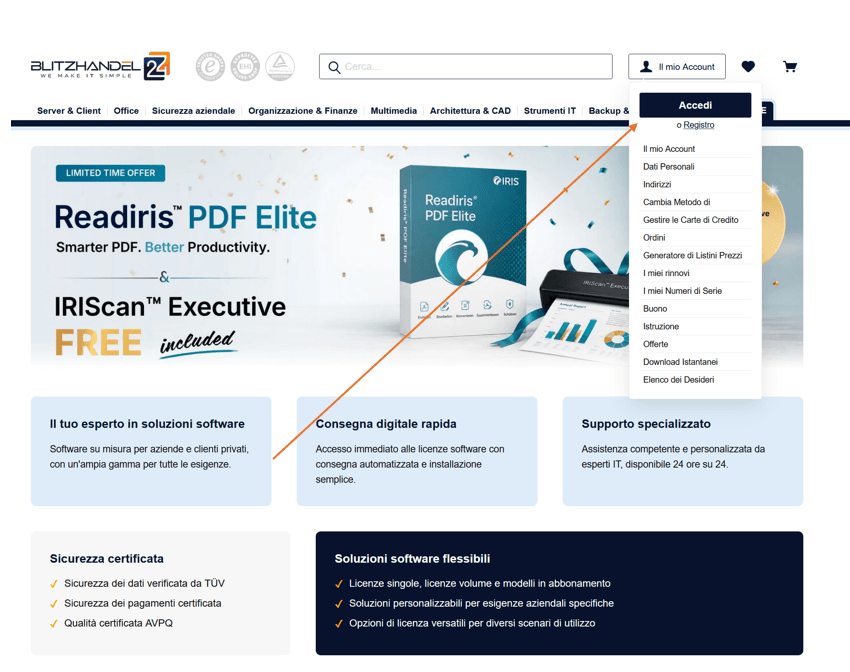Image resolution: width=850 pixels, height=672 pixels.
Task: Open Generatore di Listini Prezzi
Action: pos(692,255)
